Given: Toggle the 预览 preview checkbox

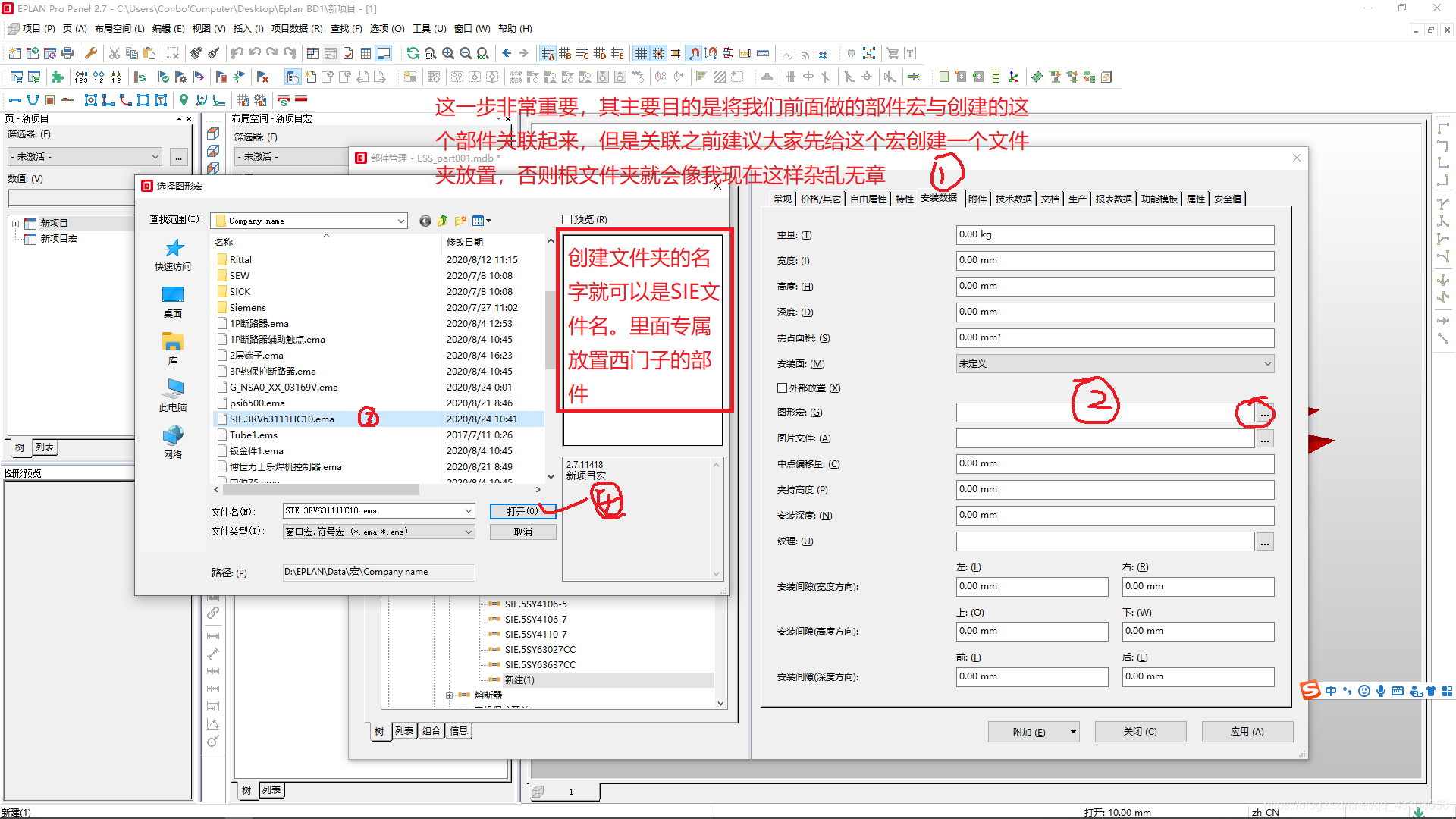Looking at the screenshot, I should click(567, 220).
